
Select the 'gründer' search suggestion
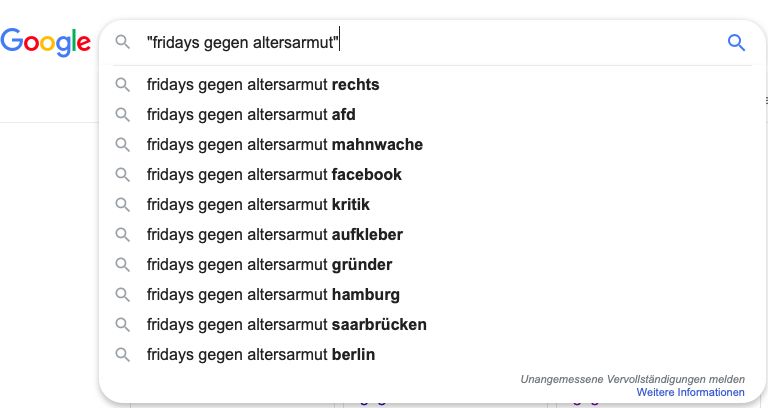click(269, 265)
